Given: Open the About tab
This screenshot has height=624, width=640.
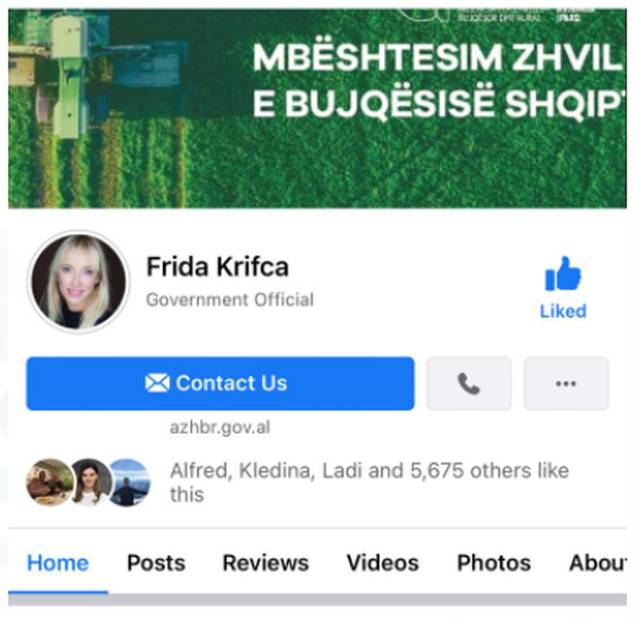Looking at the screenshot, I should [598, 563].
